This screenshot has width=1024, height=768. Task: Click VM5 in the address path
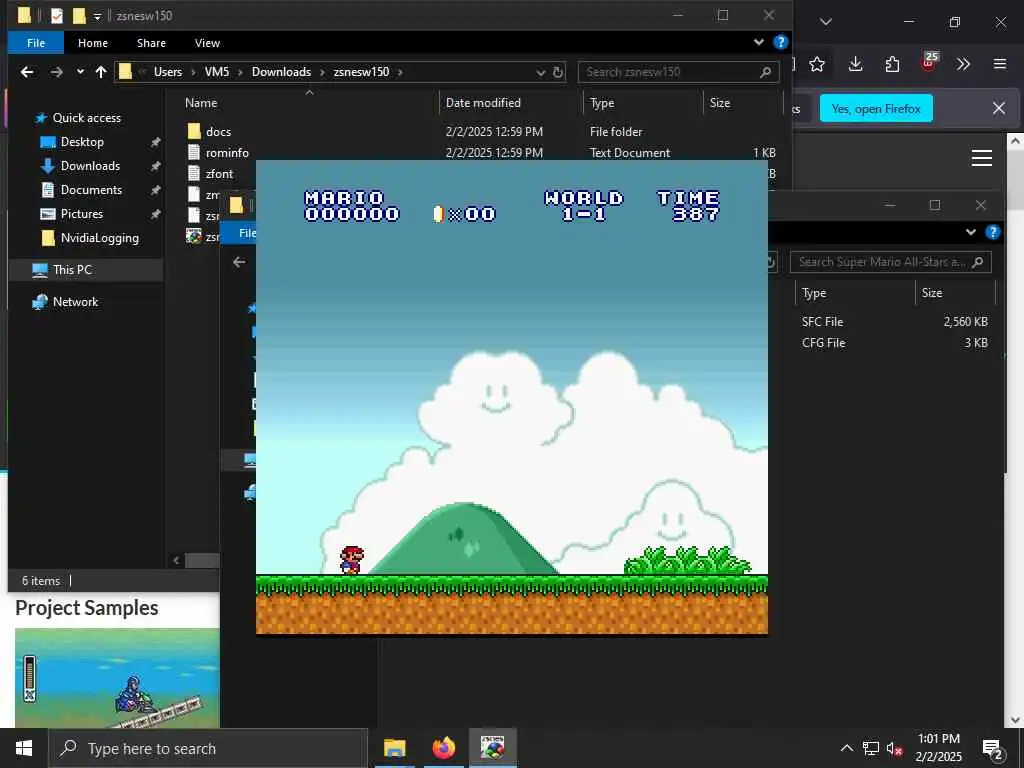coord(217,72)
